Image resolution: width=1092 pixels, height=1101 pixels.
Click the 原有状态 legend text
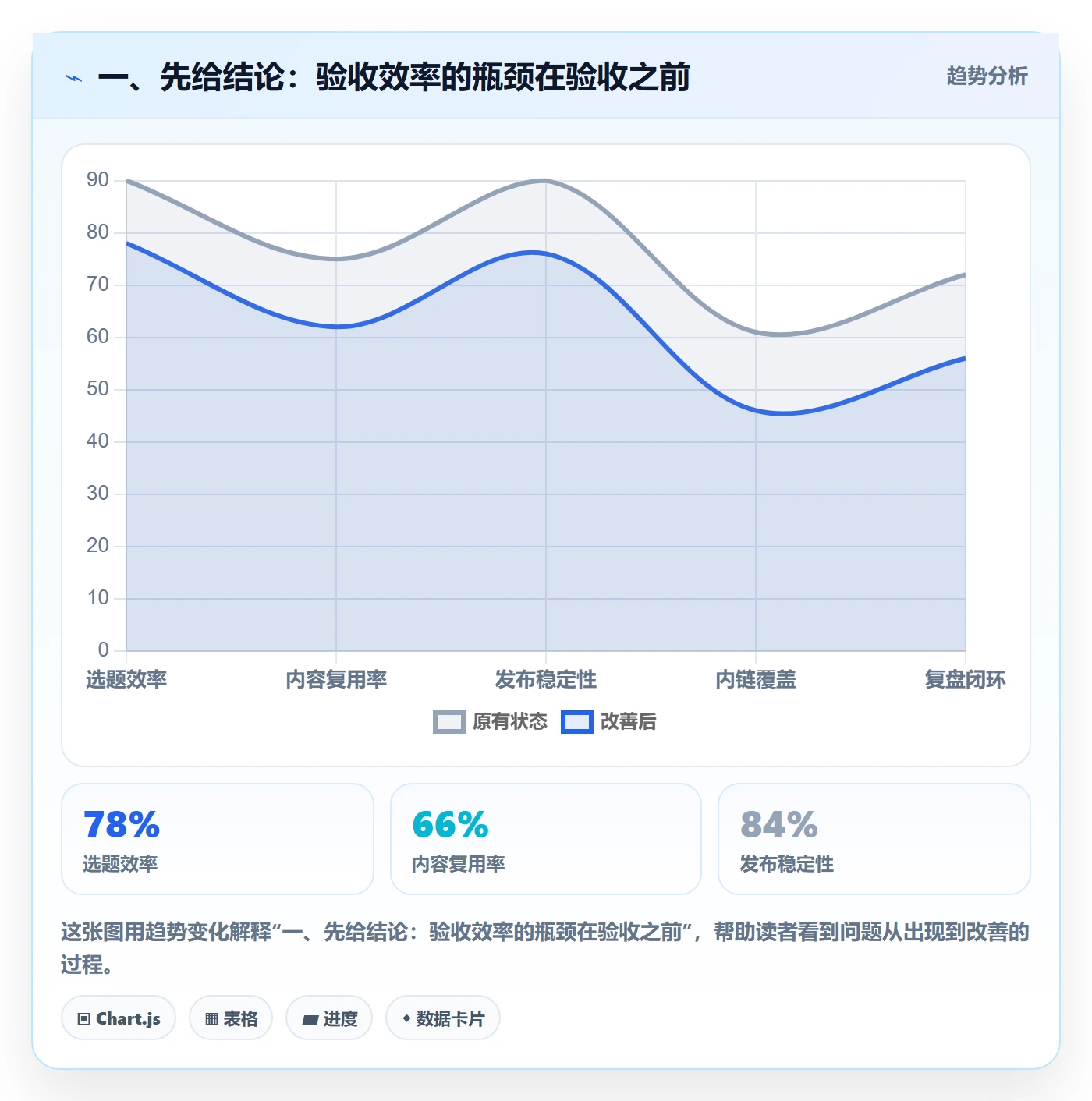pos(510,722)
